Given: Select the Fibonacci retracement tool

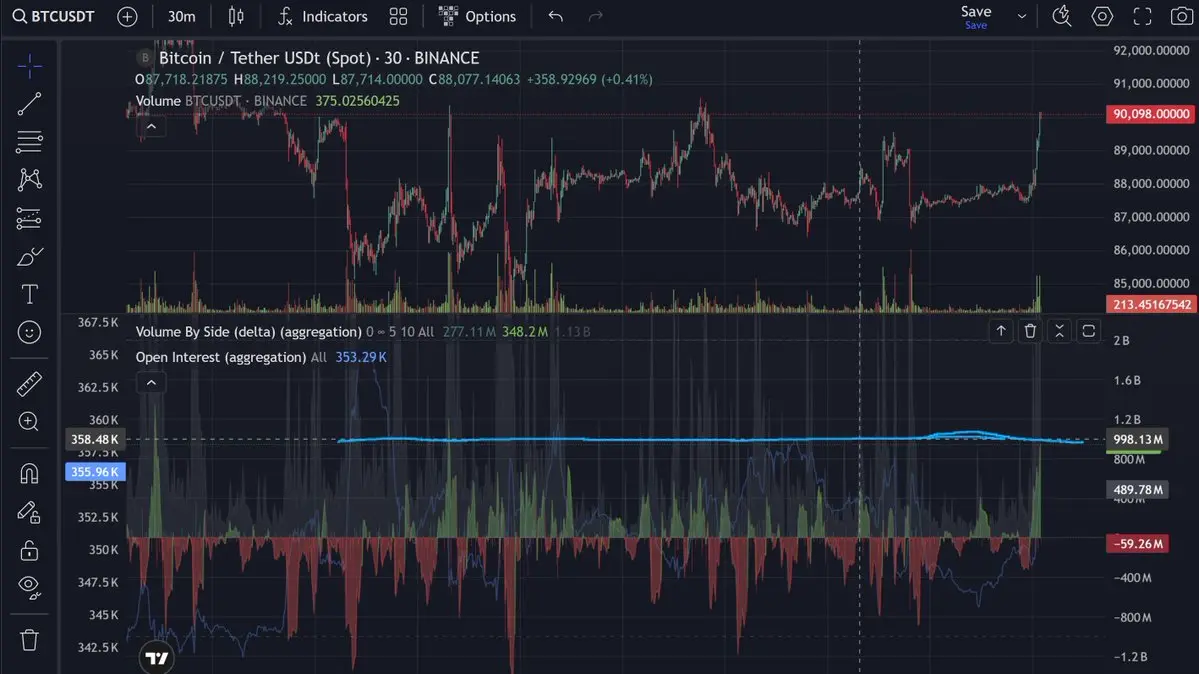Looking at the screenshot, I should click(29, 142).
